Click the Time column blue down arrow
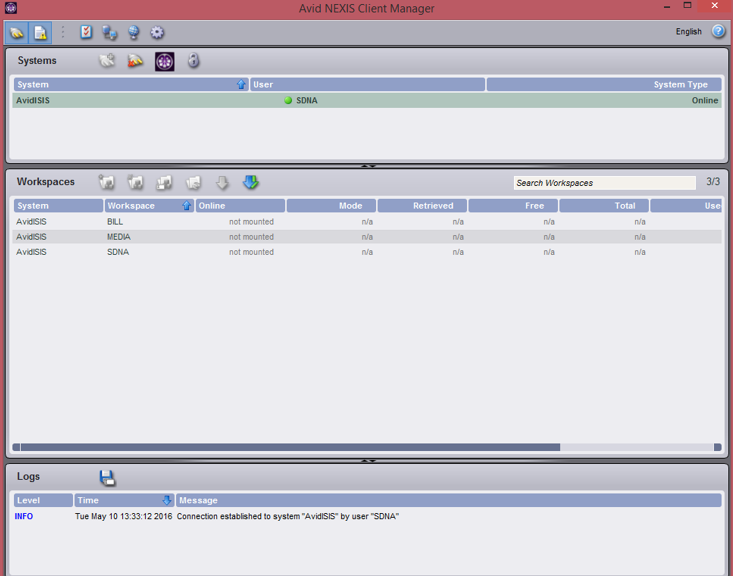The height and width of the screenshot is (576, 733). [166, 500]
